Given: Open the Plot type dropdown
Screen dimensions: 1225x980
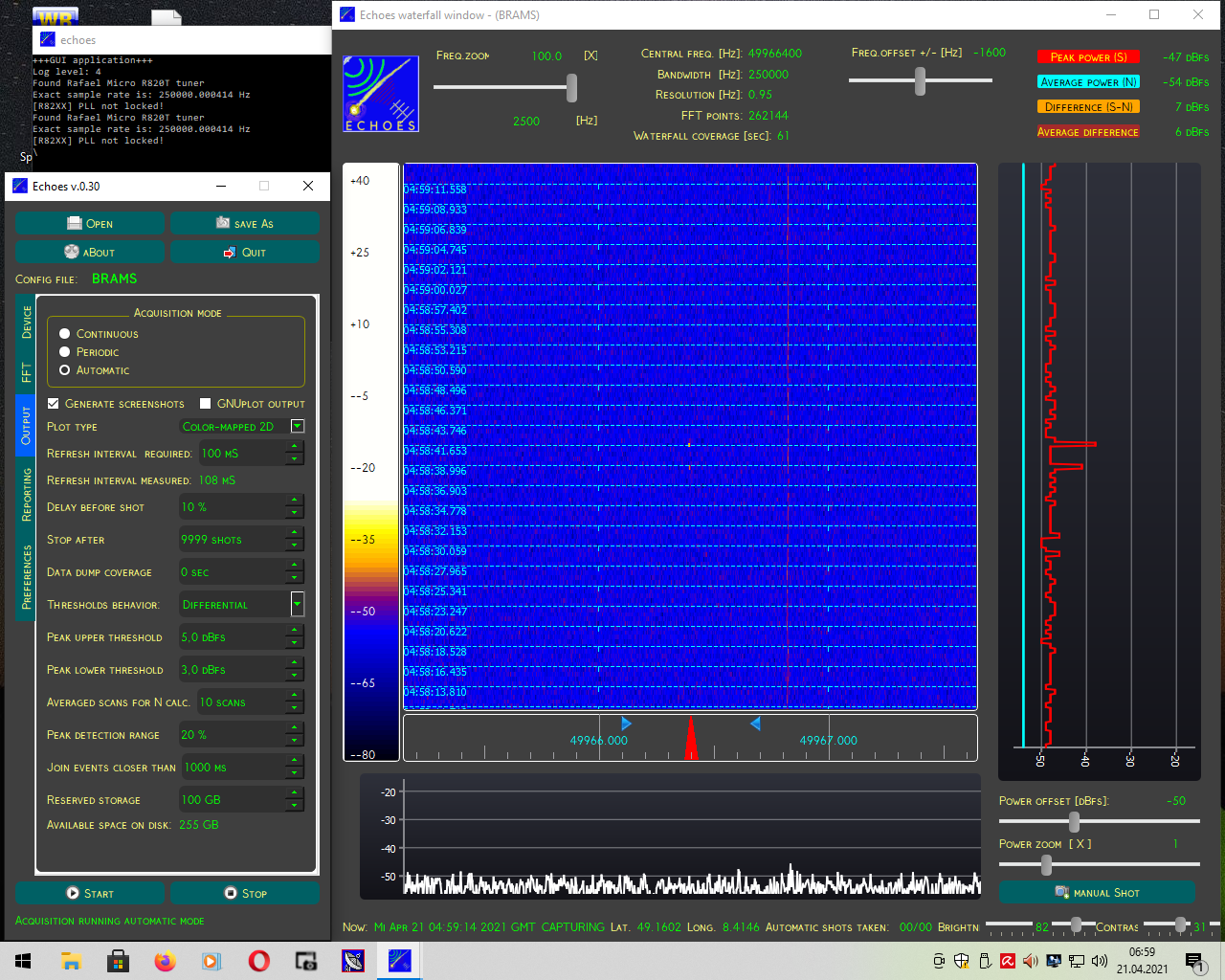Looking at the screenshot, I should pyautogui.click(x=298, y=426).
